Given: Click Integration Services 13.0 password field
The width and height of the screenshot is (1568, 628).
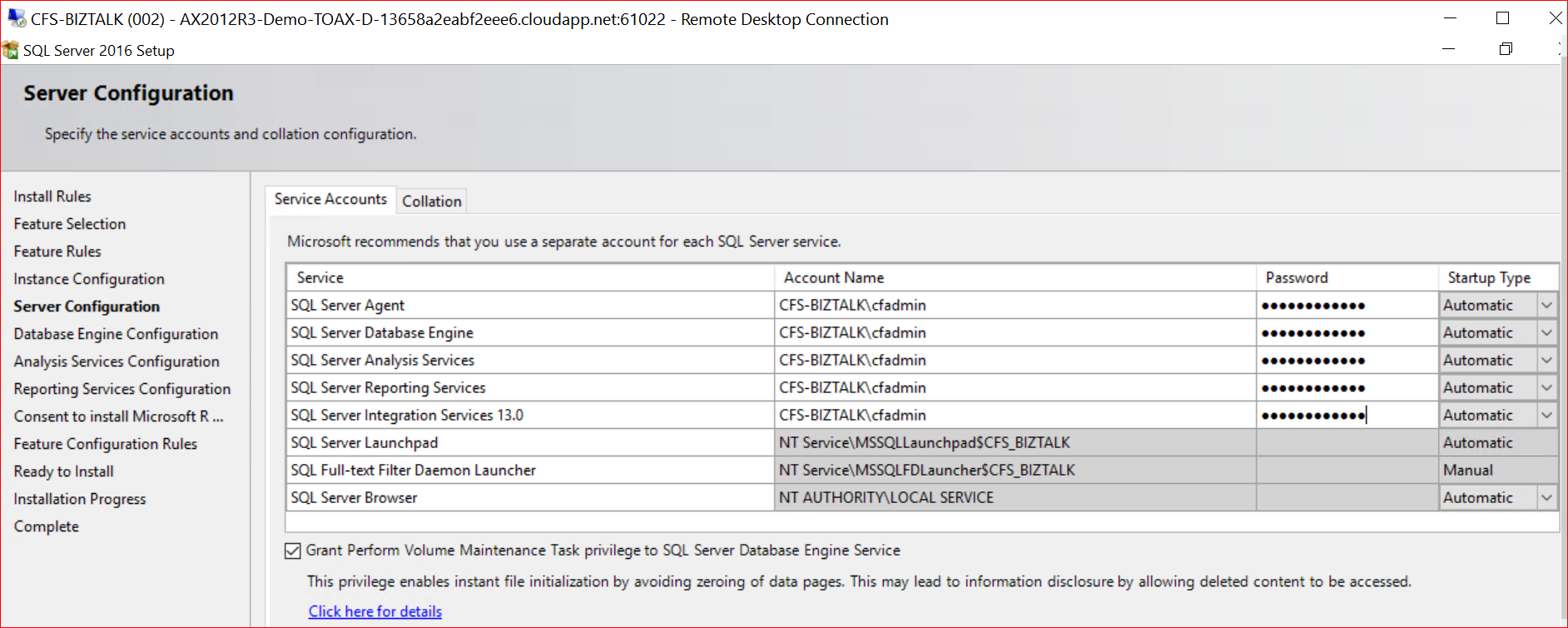Looking at the screenshot, I should pos(1346,416).
